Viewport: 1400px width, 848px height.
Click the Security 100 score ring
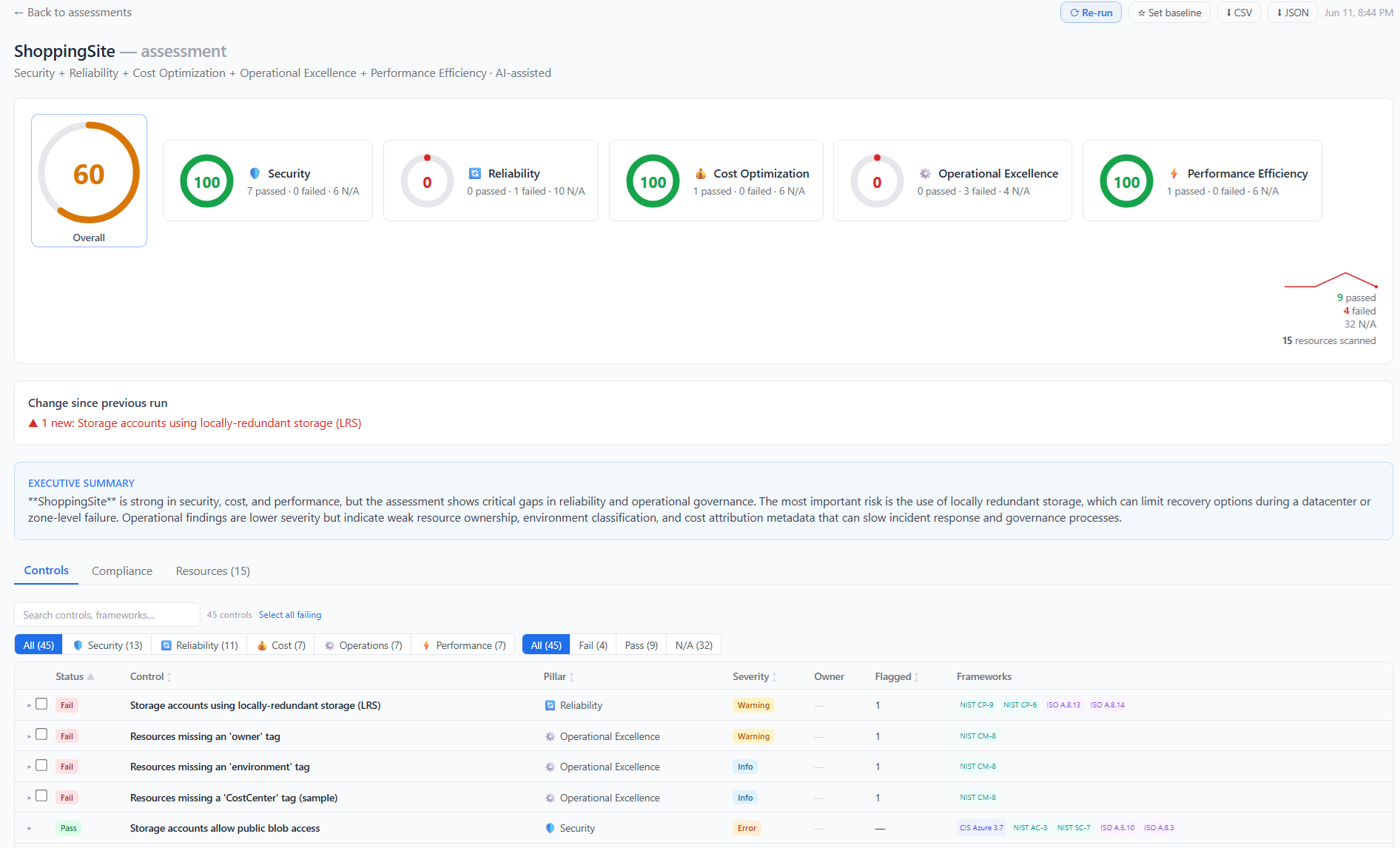click(x=206, y=181)
